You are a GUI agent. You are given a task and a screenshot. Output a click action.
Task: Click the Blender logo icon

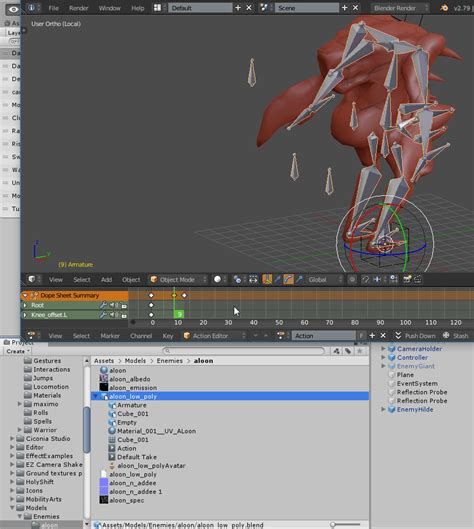click(444, 8)
